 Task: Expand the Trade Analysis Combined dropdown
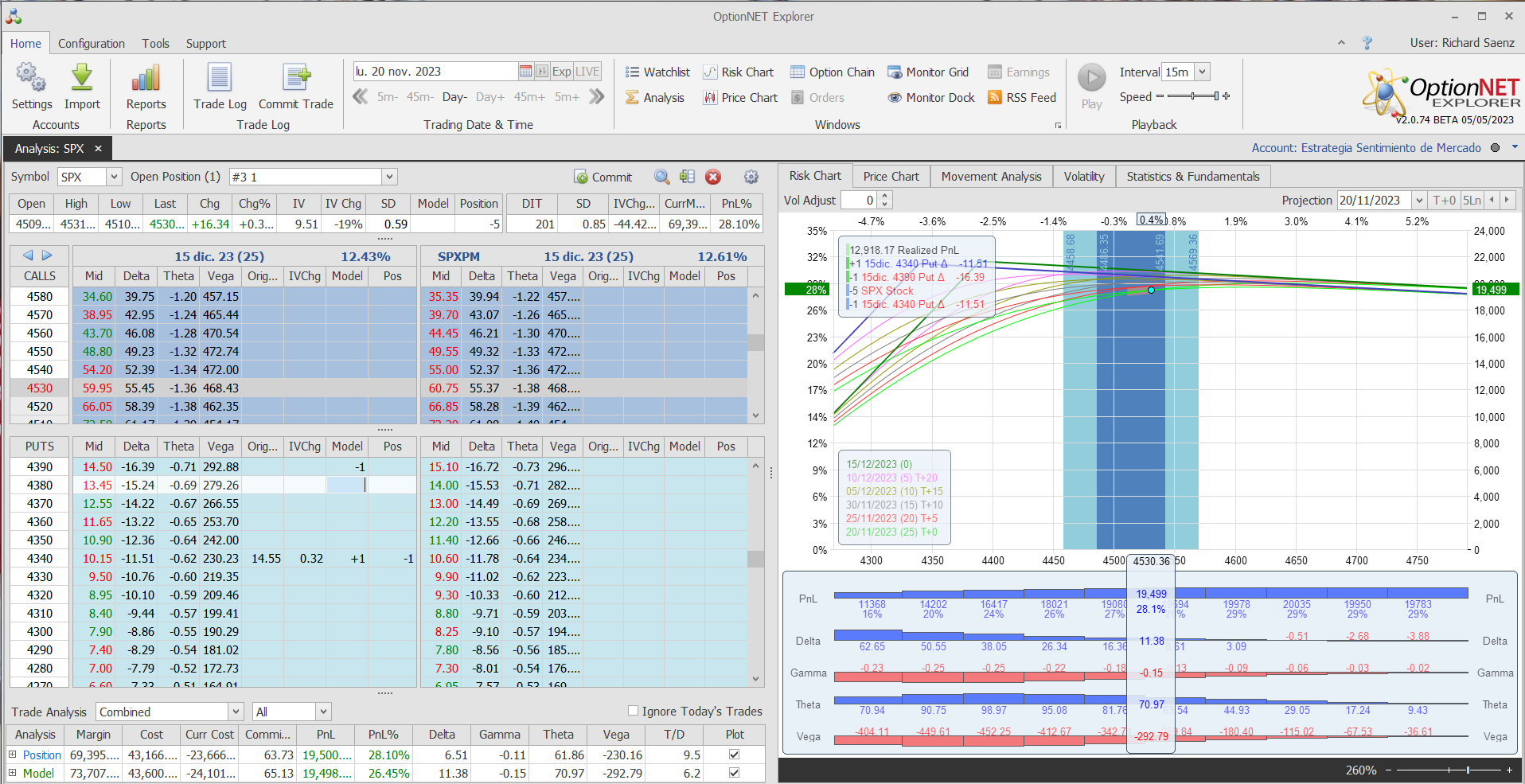click(236, 712)
